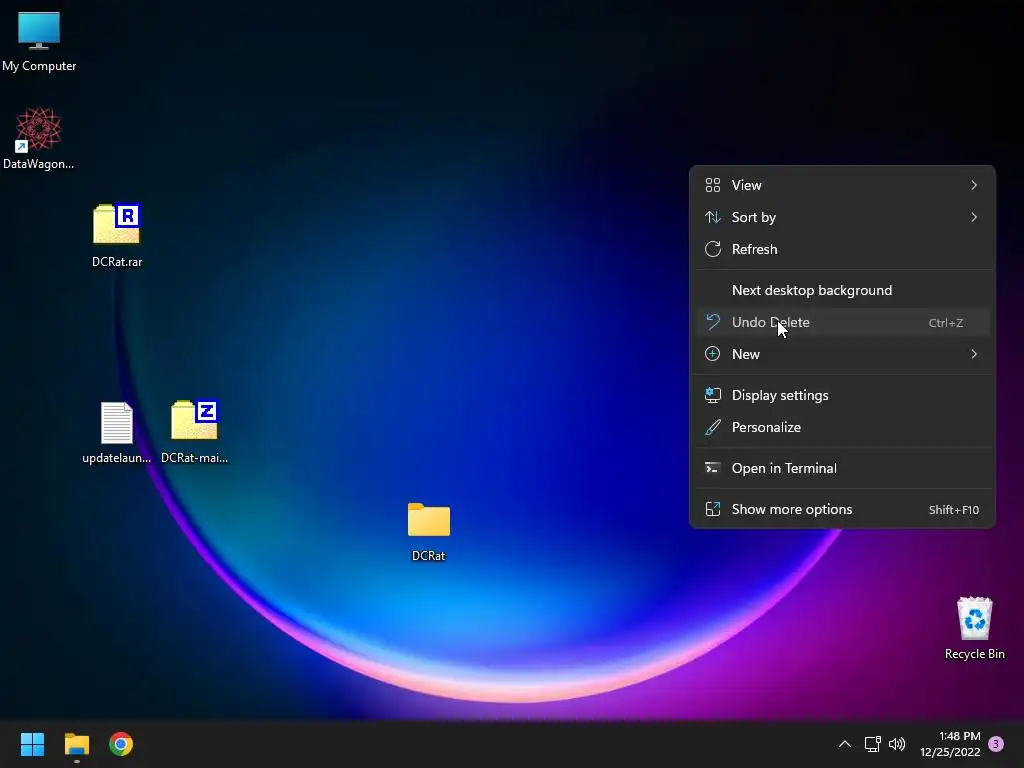Click the My Computer label text
The height and width of the screenshot is (768, 1024).
(39, 66)
